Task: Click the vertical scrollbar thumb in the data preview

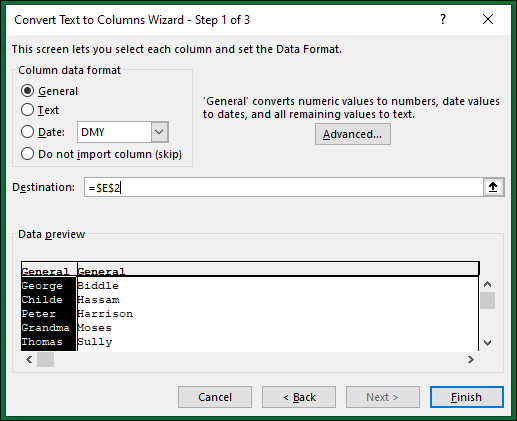Action: (x=488, y=301)
